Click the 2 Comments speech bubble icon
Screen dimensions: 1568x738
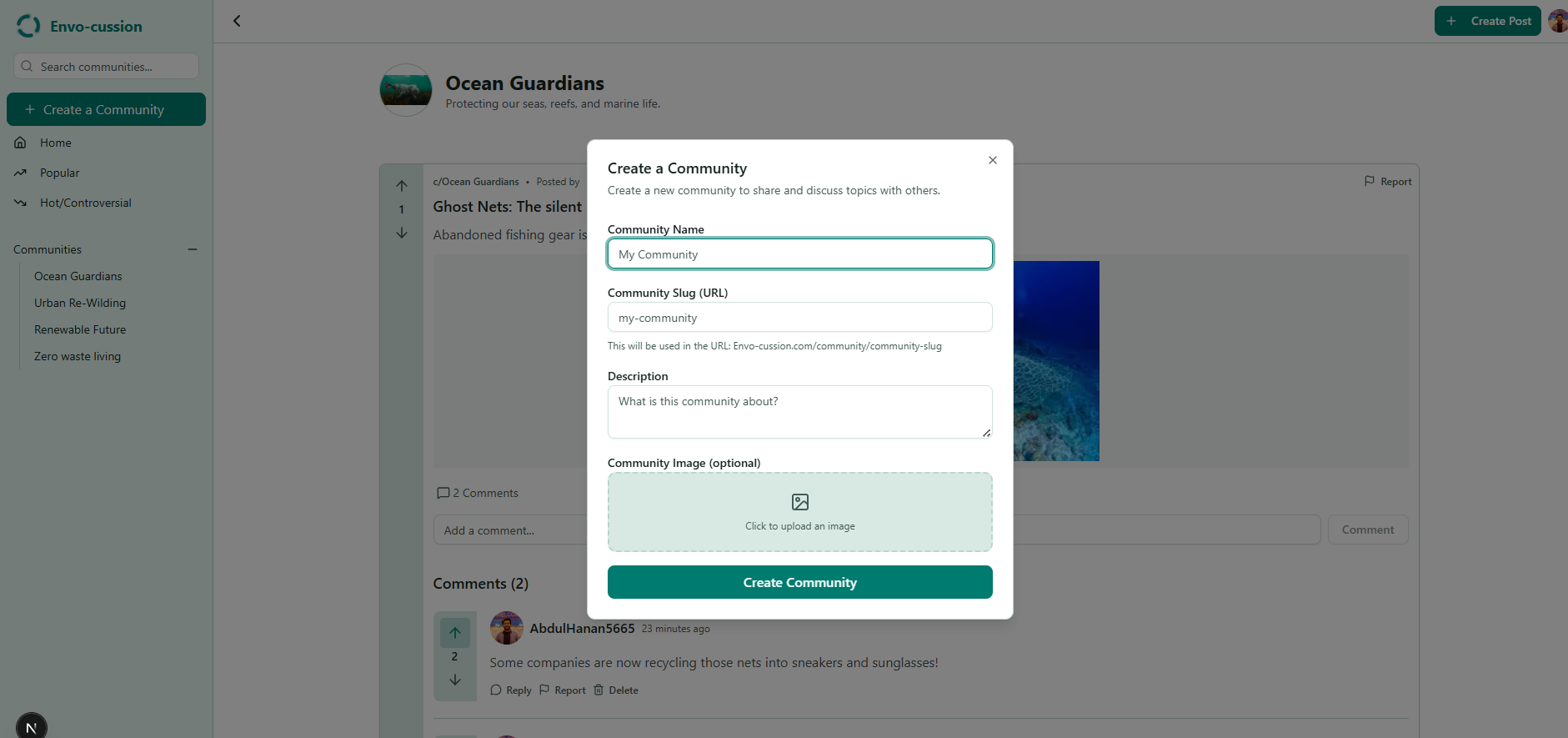pyautogui.click(x=443, y=493)
